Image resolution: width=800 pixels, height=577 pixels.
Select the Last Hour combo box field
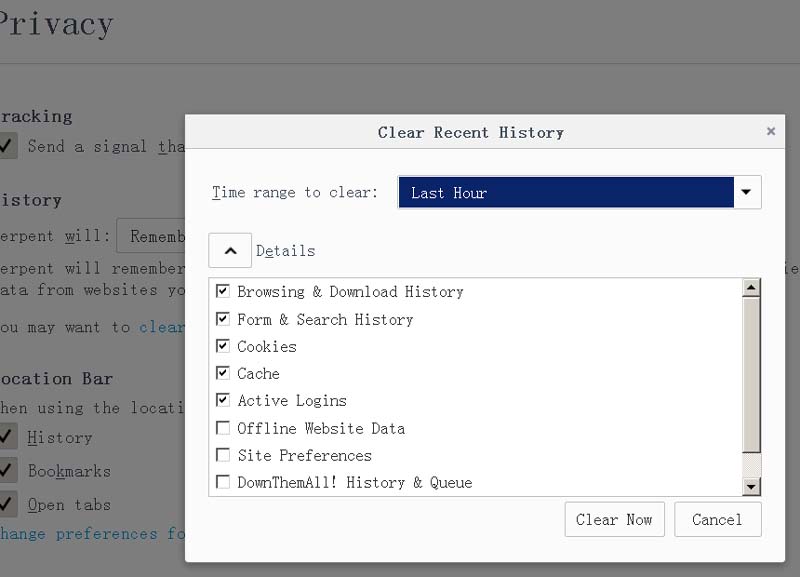tap(566, 192)
